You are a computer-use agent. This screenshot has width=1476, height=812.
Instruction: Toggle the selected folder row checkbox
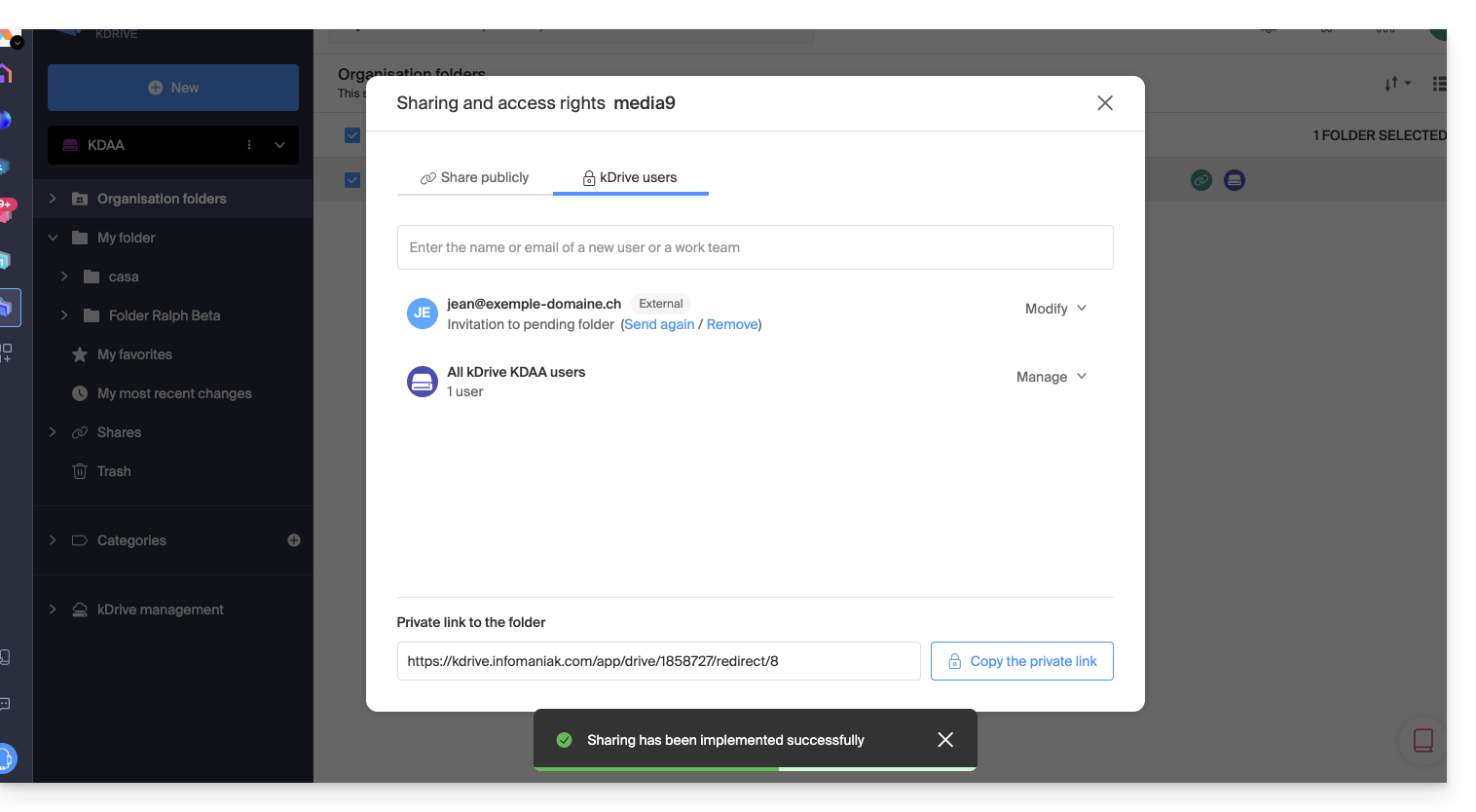(x=352, y=180)
